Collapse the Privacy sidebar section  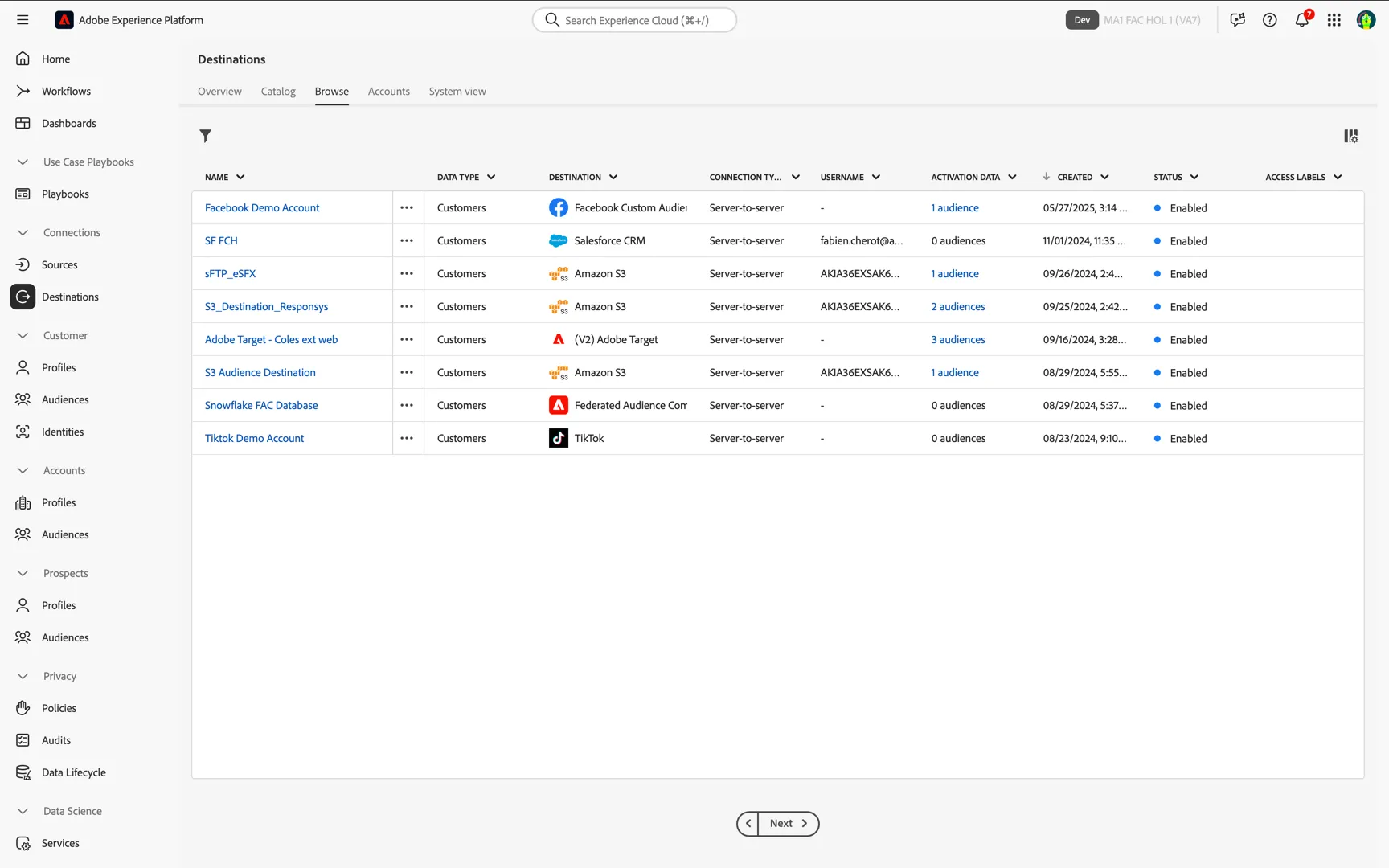point(23,676)
